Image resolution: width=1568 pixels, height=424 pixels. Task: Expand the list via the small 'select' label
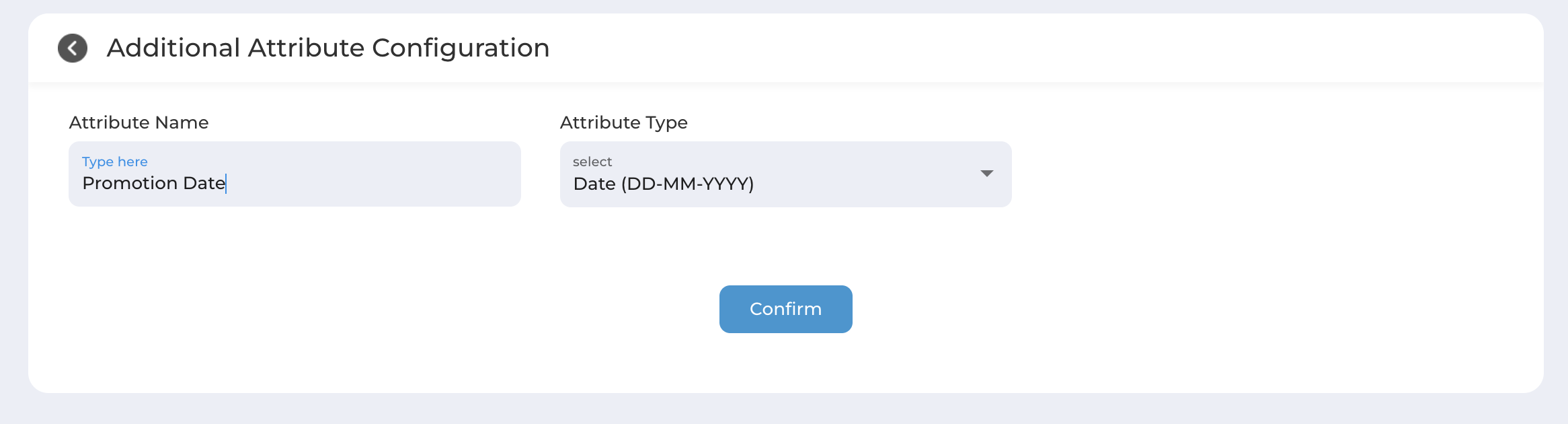point(592,162)
